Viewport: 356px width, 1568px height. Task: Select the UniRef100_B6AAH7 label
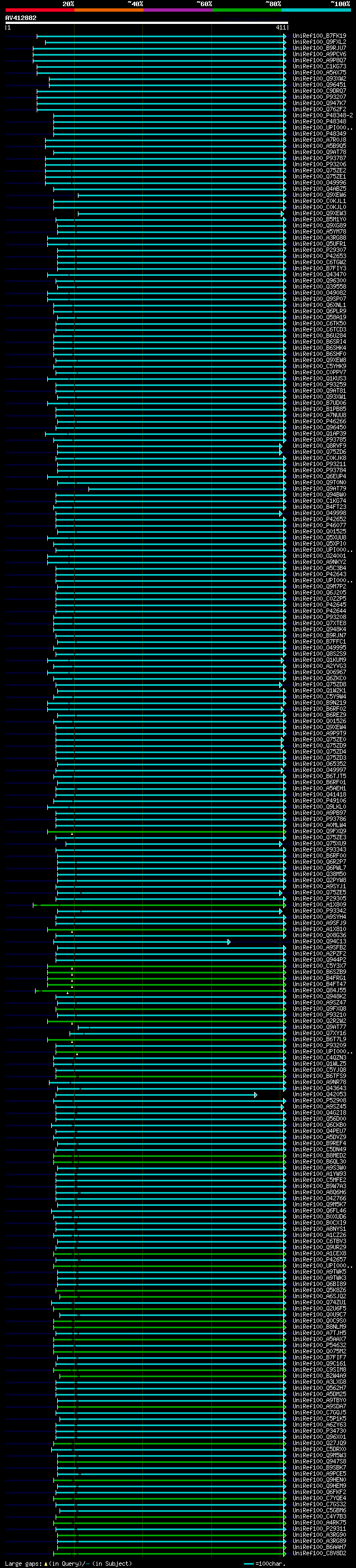click(x=319, y=1547)
